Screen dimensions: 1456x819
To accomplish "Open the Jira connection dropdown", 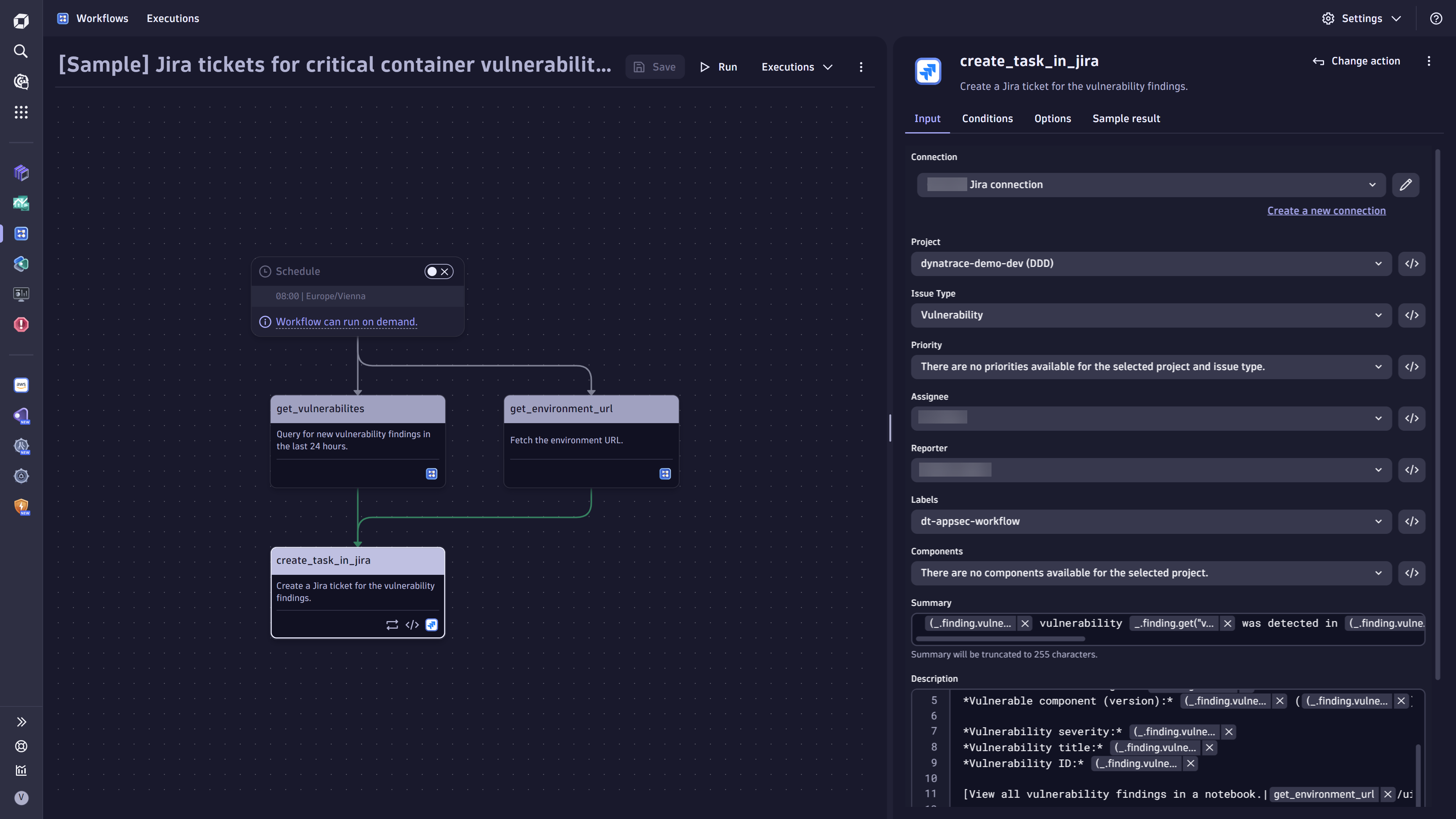I will point(1151,185).
